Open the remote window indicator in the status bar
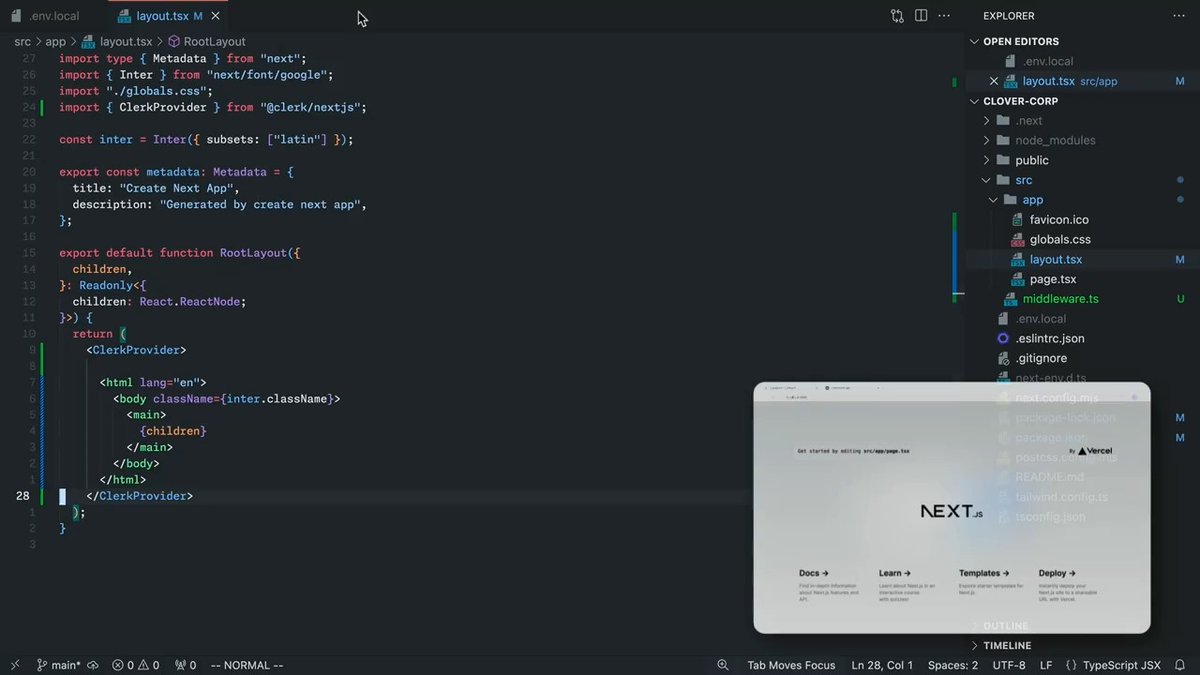The image size is (1200, 675). tap(15, 665)
